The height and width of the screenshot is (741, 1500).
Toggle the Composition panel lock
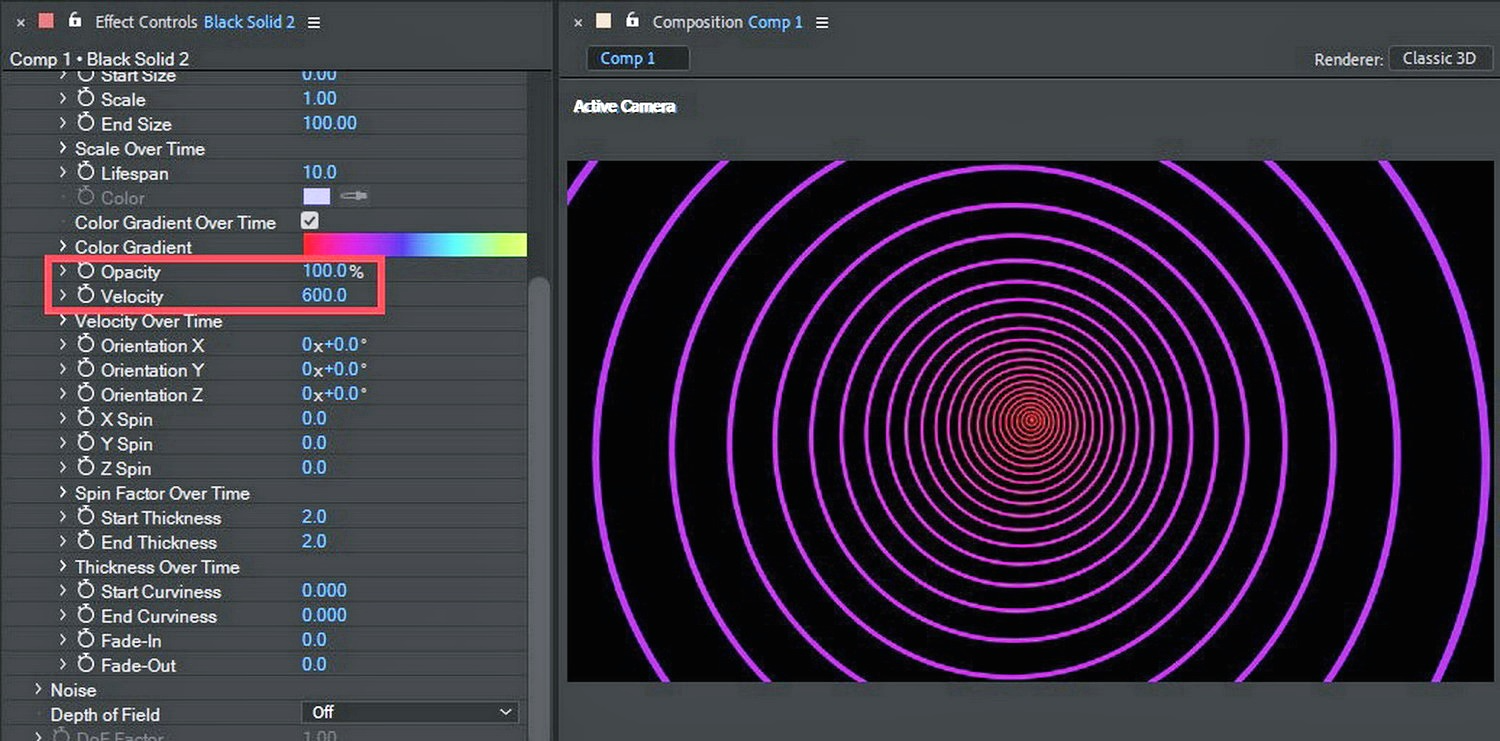point(632,20)
